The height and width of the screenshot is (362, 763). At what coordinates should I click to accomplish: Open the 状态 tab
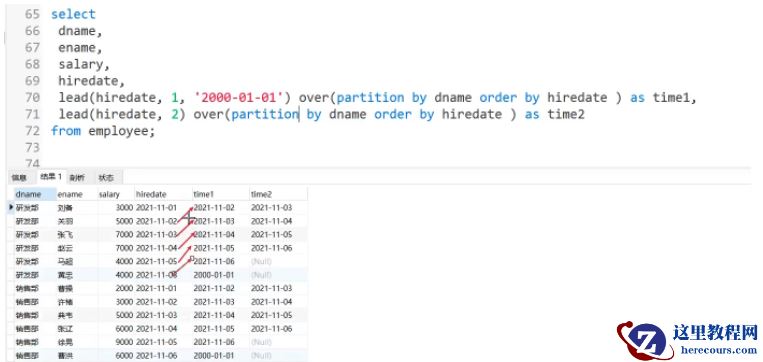(106, 178)
